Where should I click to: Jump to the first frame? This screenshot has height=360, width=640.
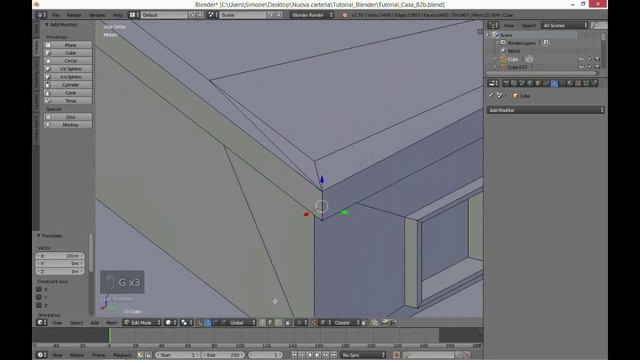point(293,355)
